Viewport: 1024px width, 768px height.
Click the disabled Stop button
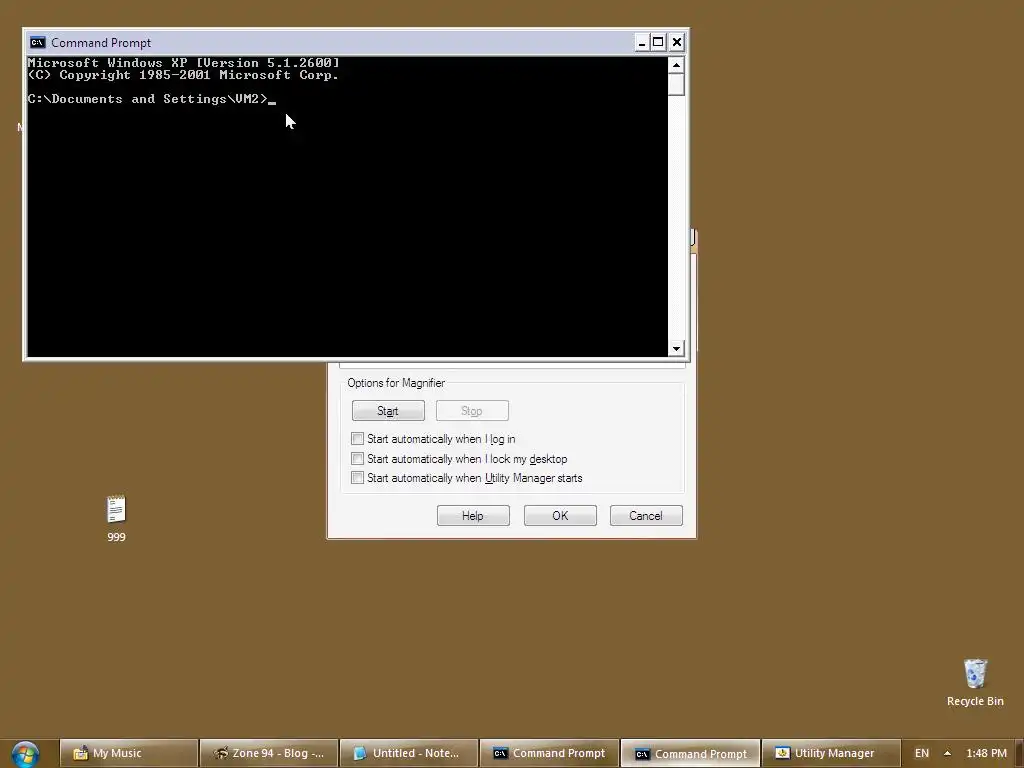point(472,411)
